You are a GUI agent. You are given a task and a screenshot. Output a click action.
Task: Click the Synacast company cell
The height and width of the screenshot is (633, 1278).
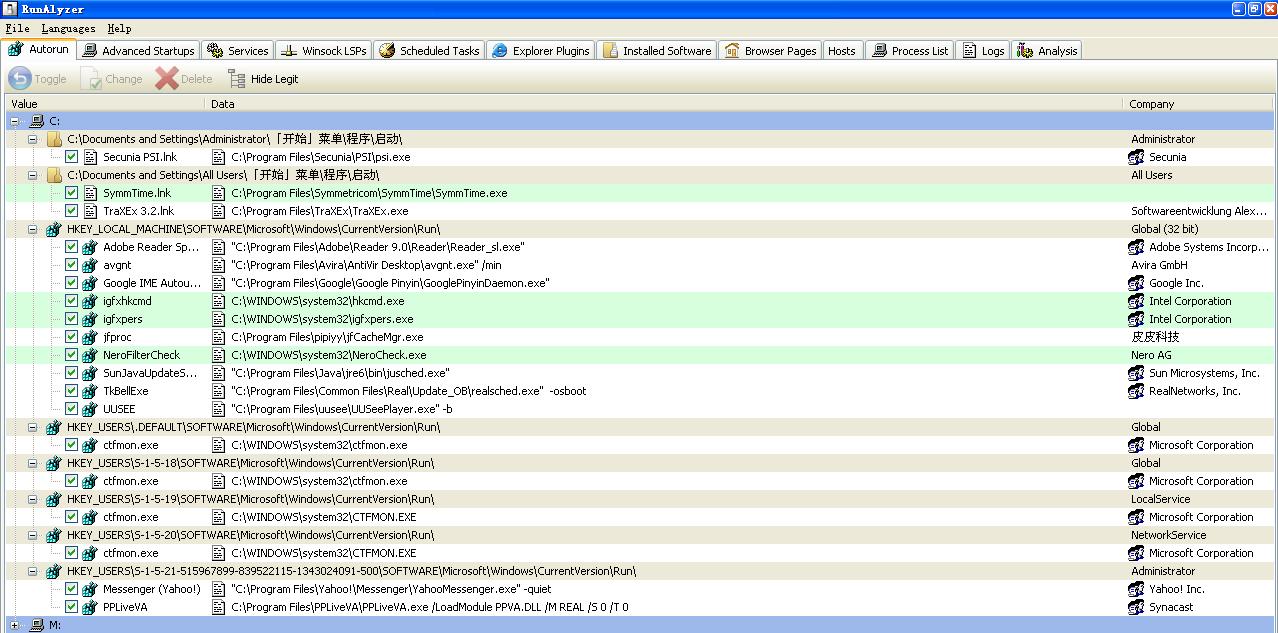click(x=1171, y=607)
